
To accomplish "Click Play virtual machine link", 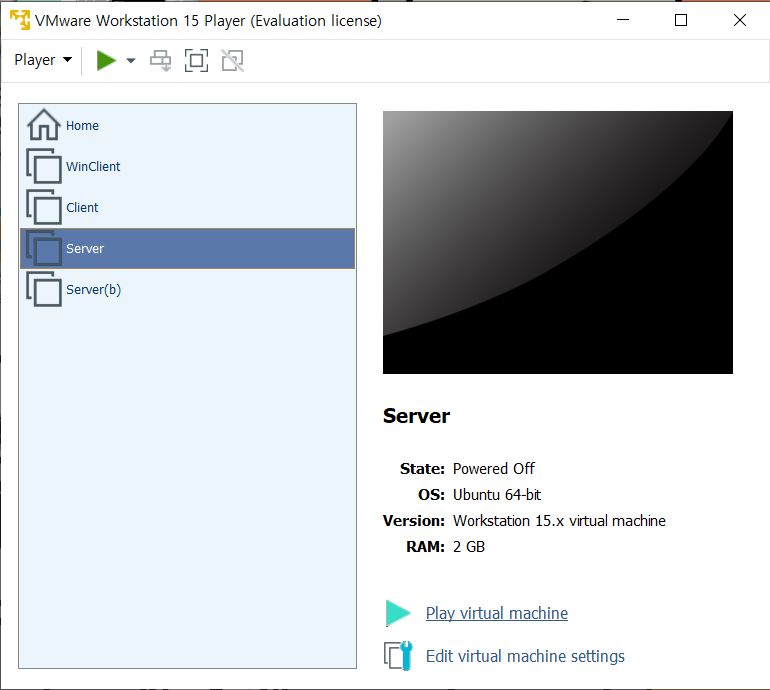I will 496,613.
